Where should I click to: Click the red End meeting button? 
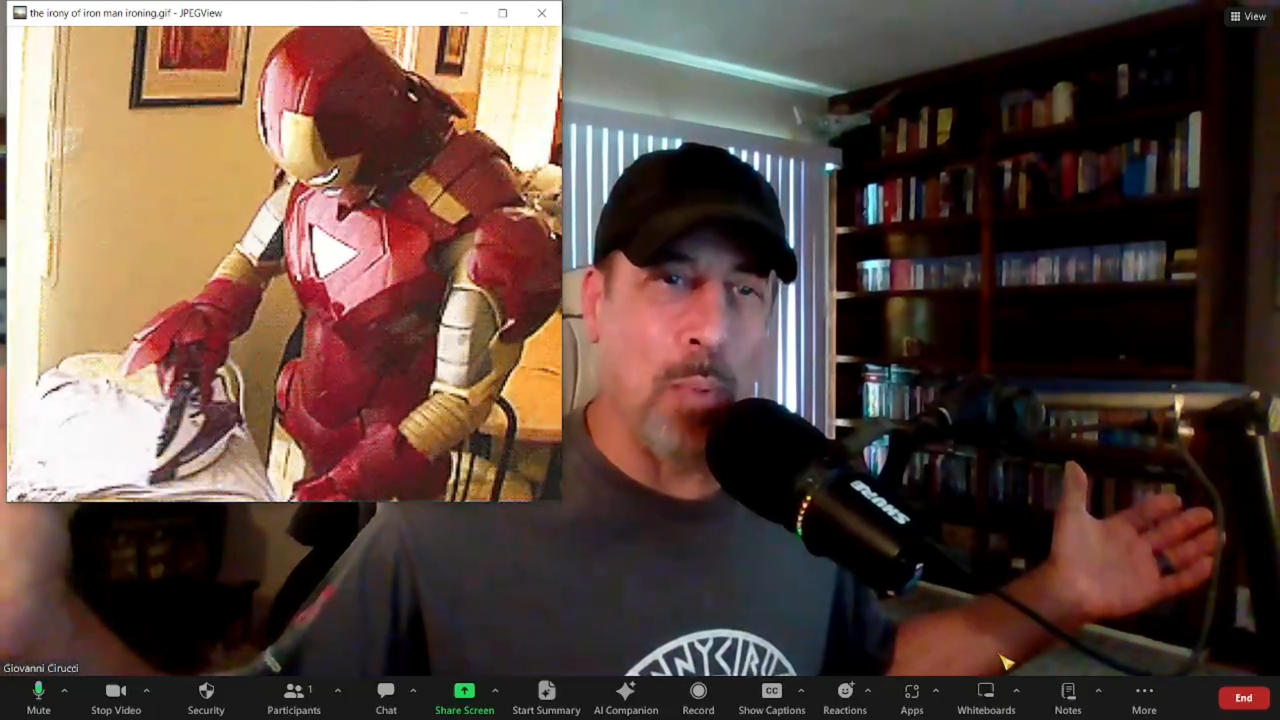pos(1243,698)
